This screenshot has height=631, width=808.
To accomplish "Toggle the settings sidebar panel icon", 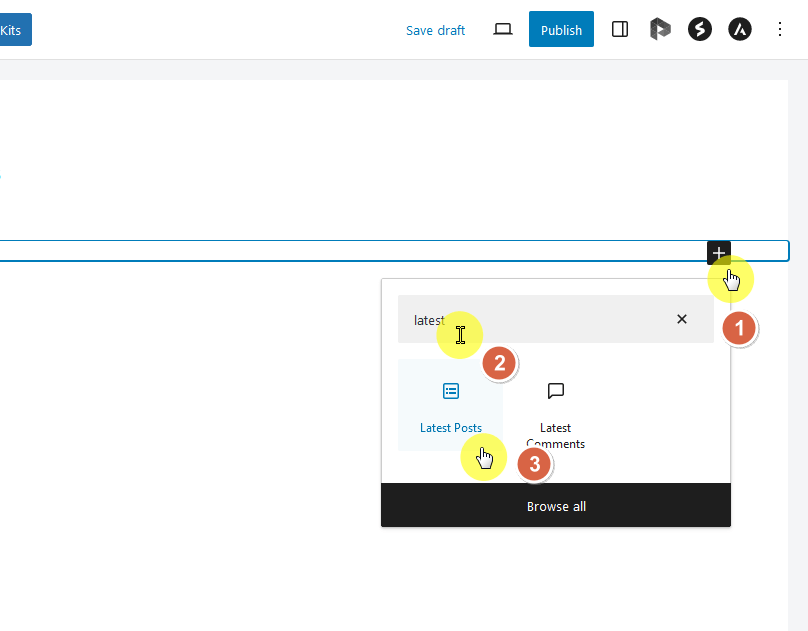I will click(620, 29).
